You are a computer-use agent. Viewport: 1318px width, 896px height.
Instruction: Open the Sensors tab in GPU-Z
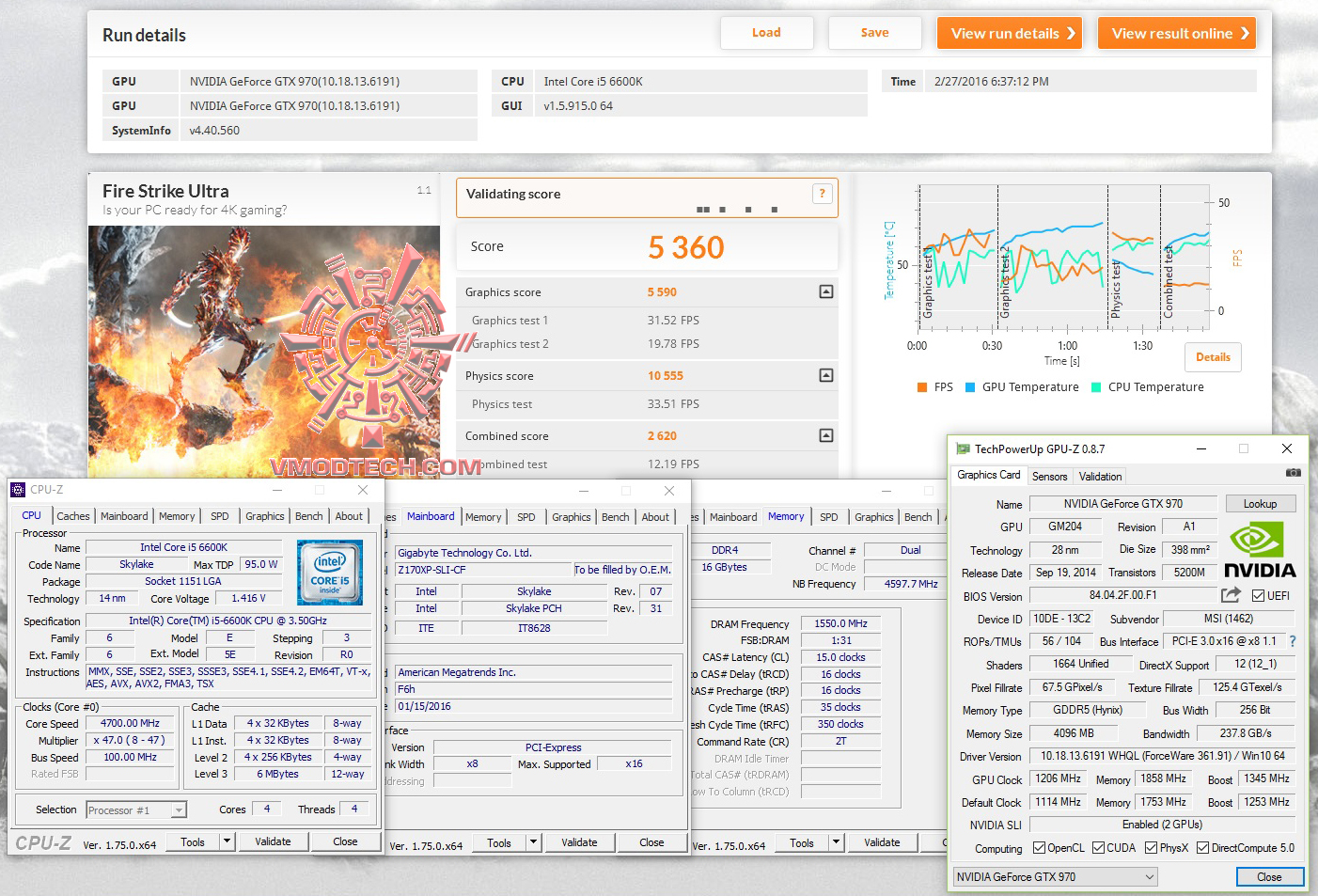(1050, 477)
